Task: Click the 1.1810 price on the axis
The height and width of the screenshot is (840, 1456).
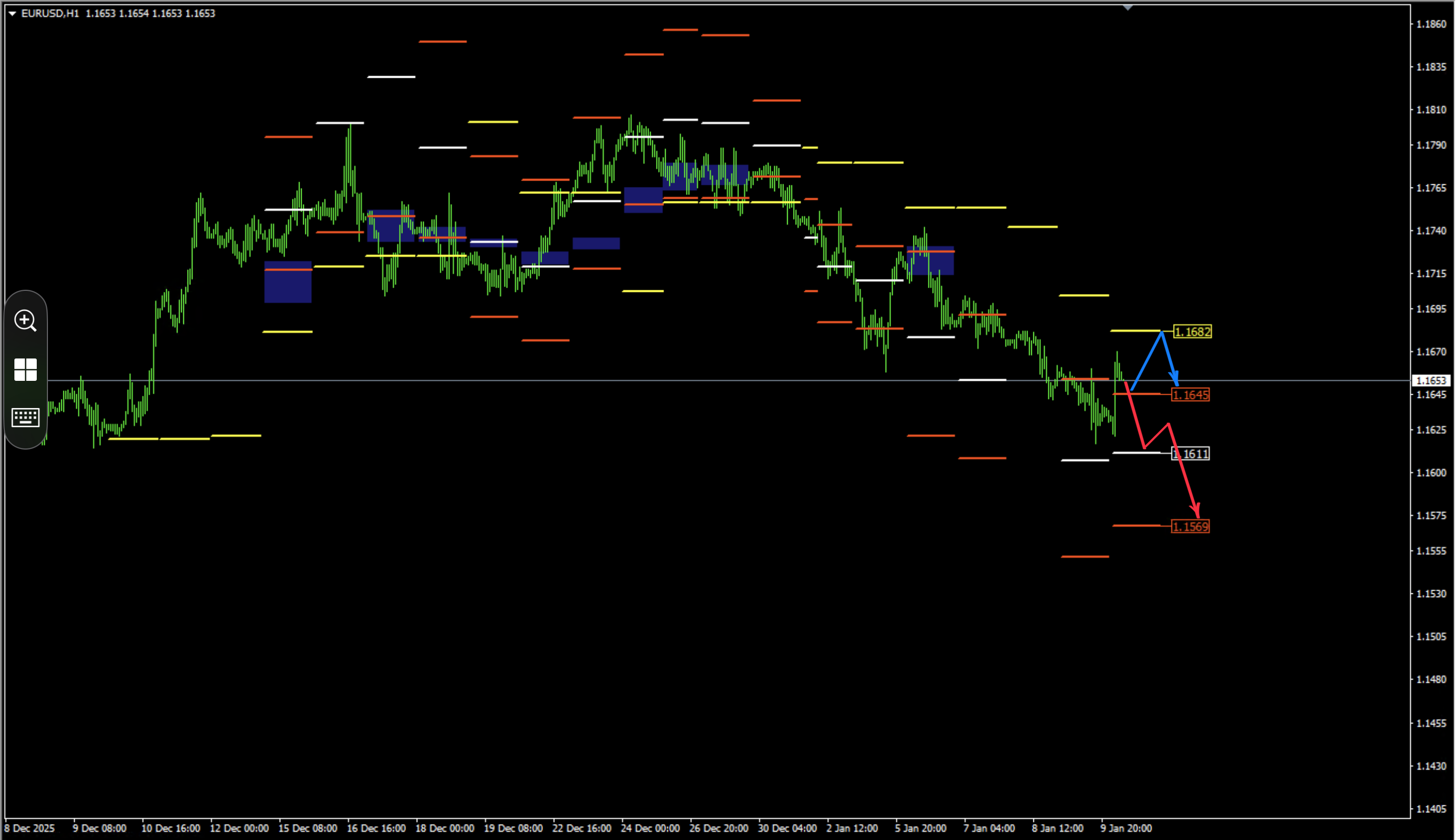Action: 1432,110
